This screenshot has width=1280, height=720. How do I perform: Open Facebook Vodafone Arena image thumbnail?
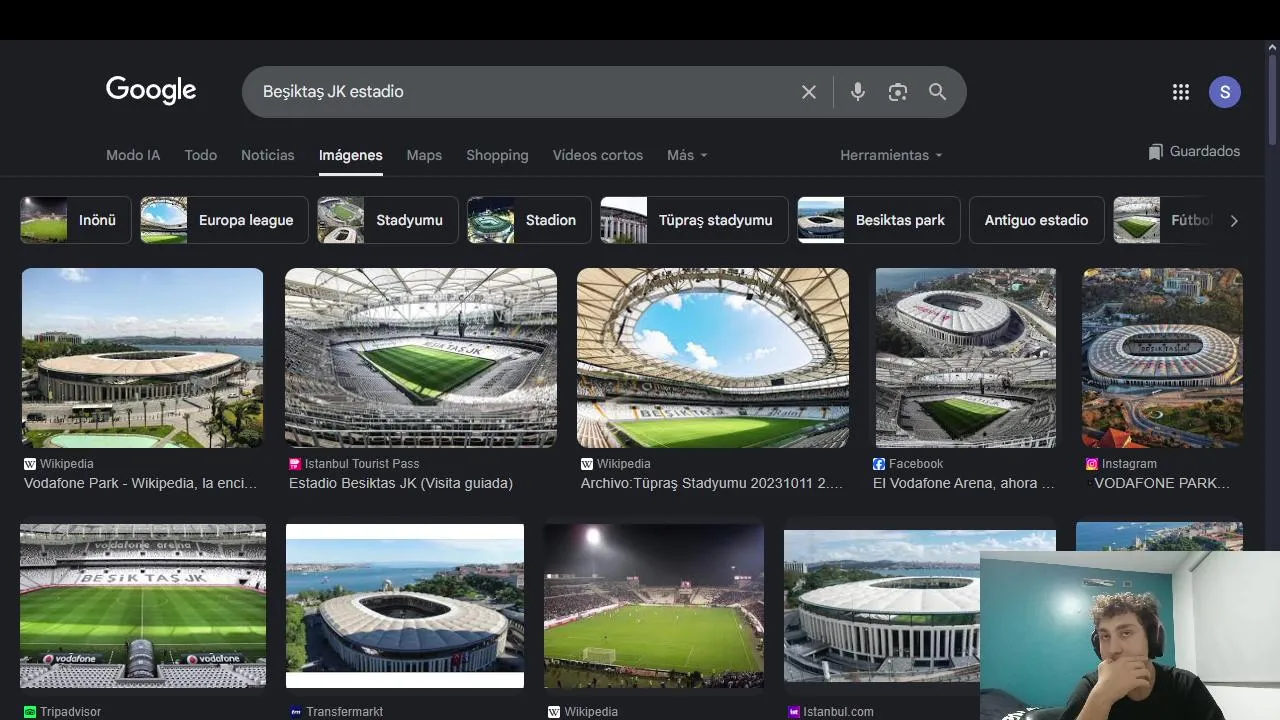click(x=966, y=358)
